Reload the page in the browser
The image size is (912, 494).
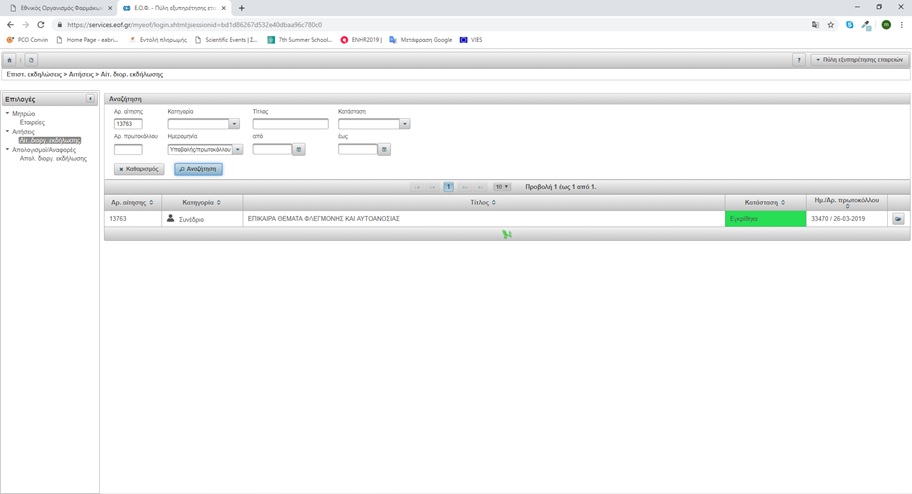[x=41, y=25]
